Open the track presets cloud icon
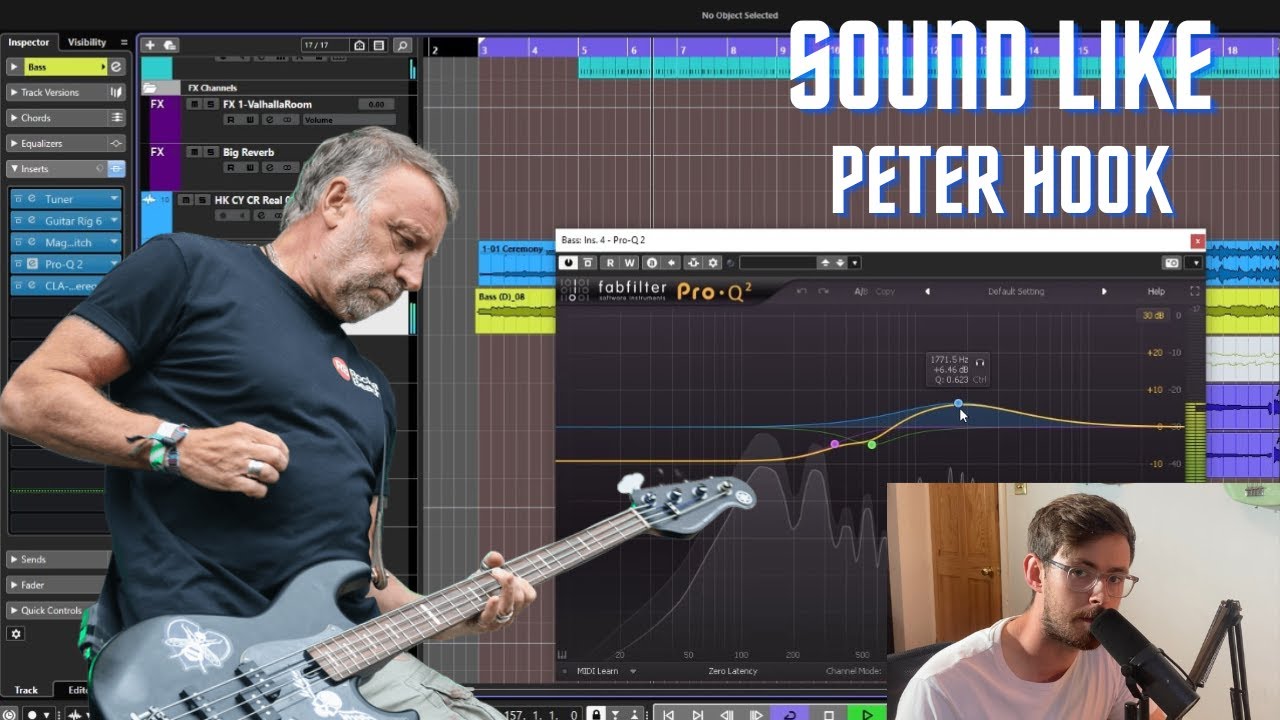The image size is (1280, 720). [x=169, y=45]
